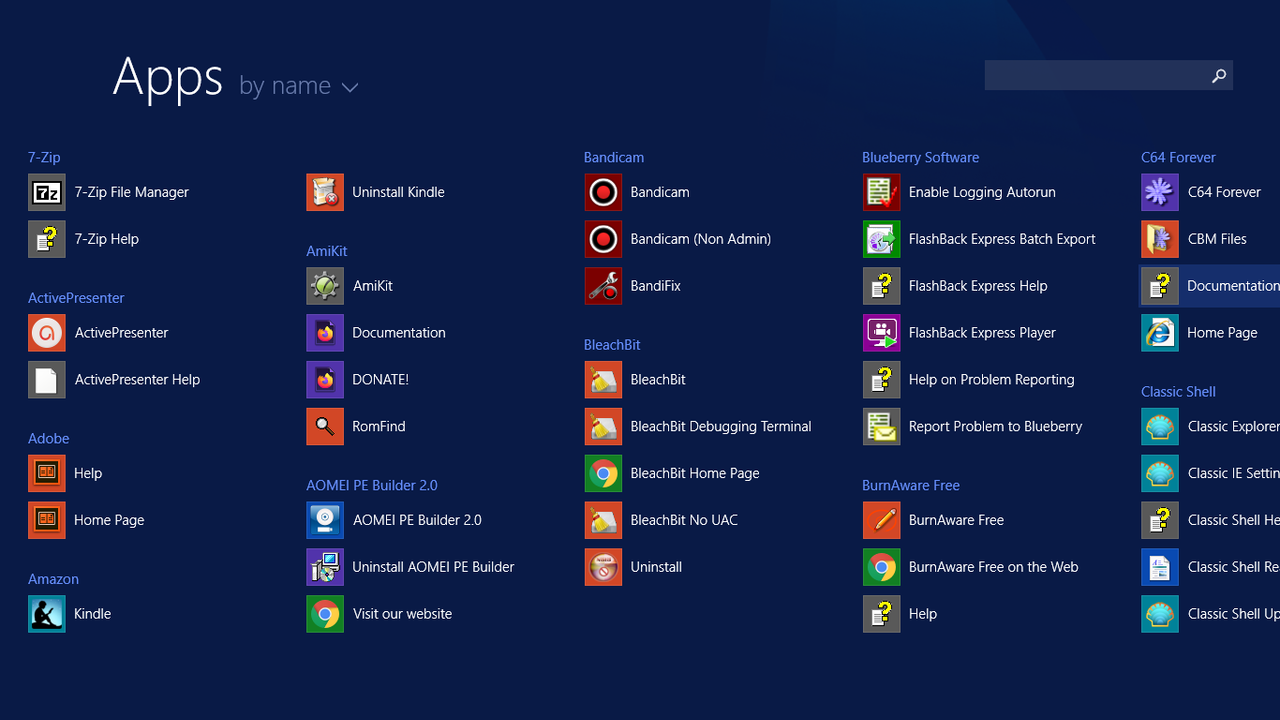Open the Adobe Home Page icon

[47, 520]
